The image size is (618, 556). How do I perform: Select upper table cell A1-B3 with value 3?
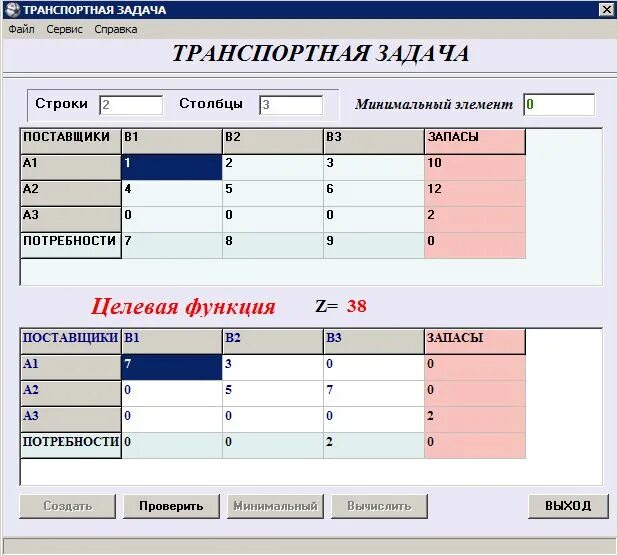[374, 167]
